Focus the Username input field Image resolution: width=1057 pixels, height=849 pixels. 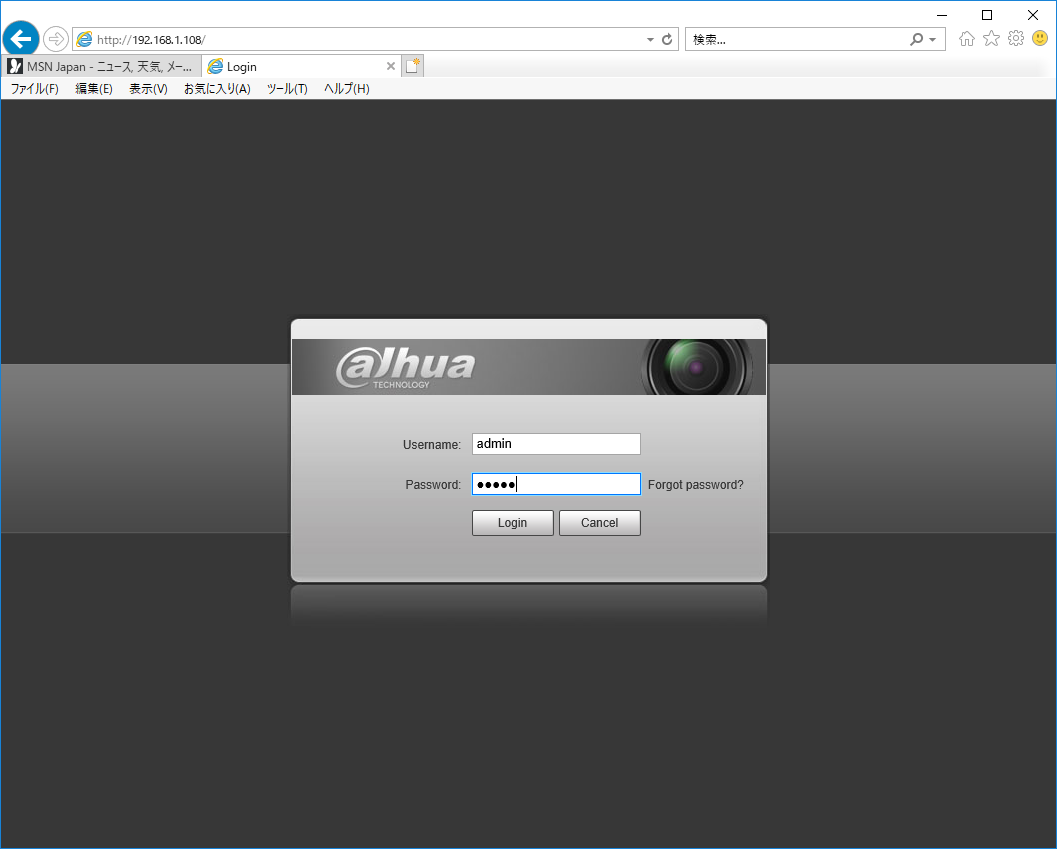pos(556,444)
